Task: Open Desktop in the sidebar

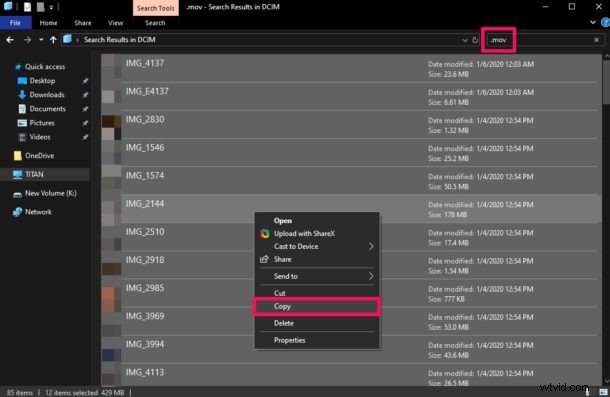Action: [42, 81]
